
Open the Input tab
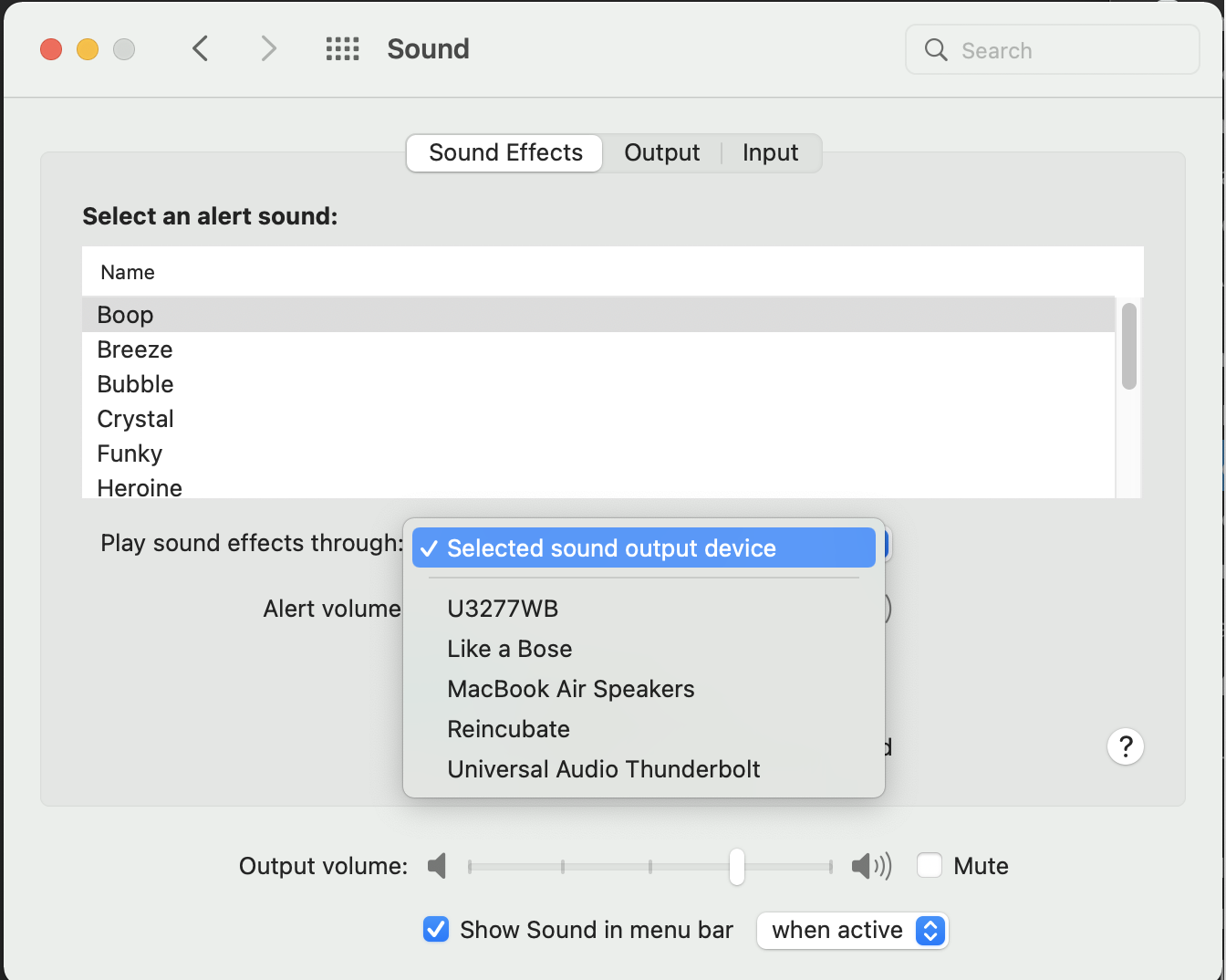click(x=771, y=152)
